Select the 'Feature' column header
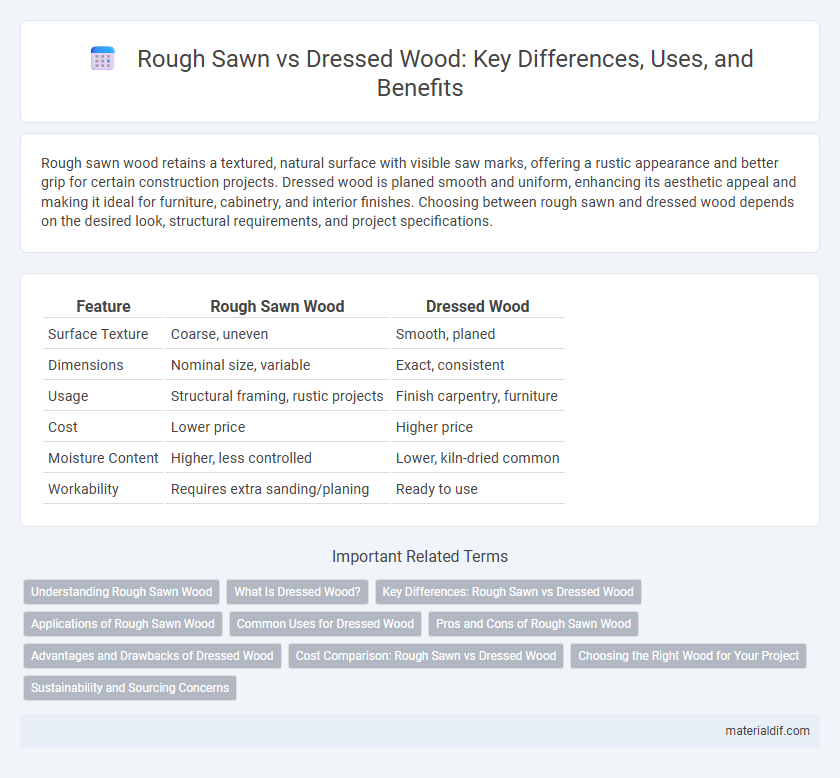840x778 pixels. (103, 306)
